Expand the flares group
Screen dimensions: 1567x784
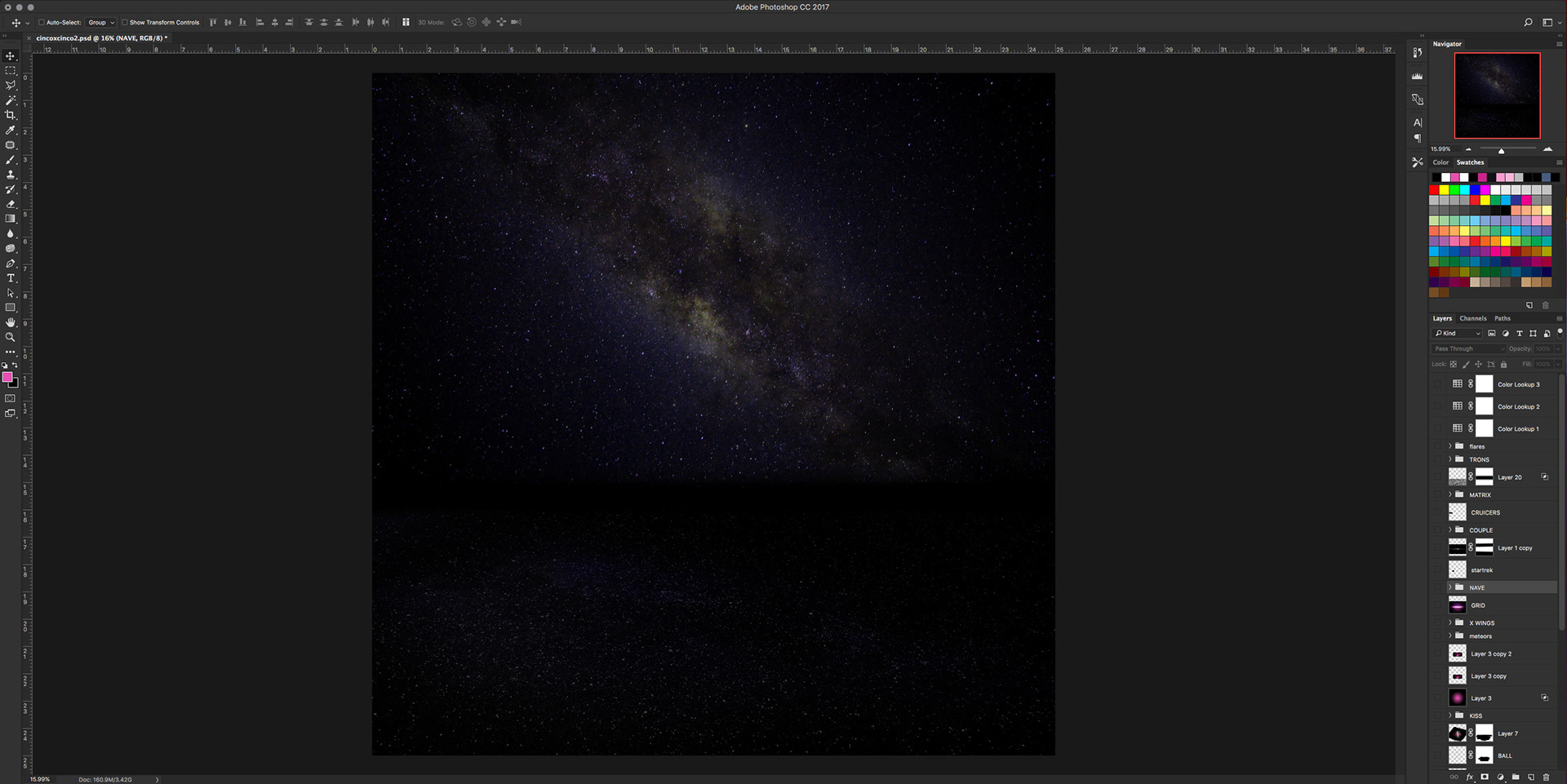[1450, 446]
